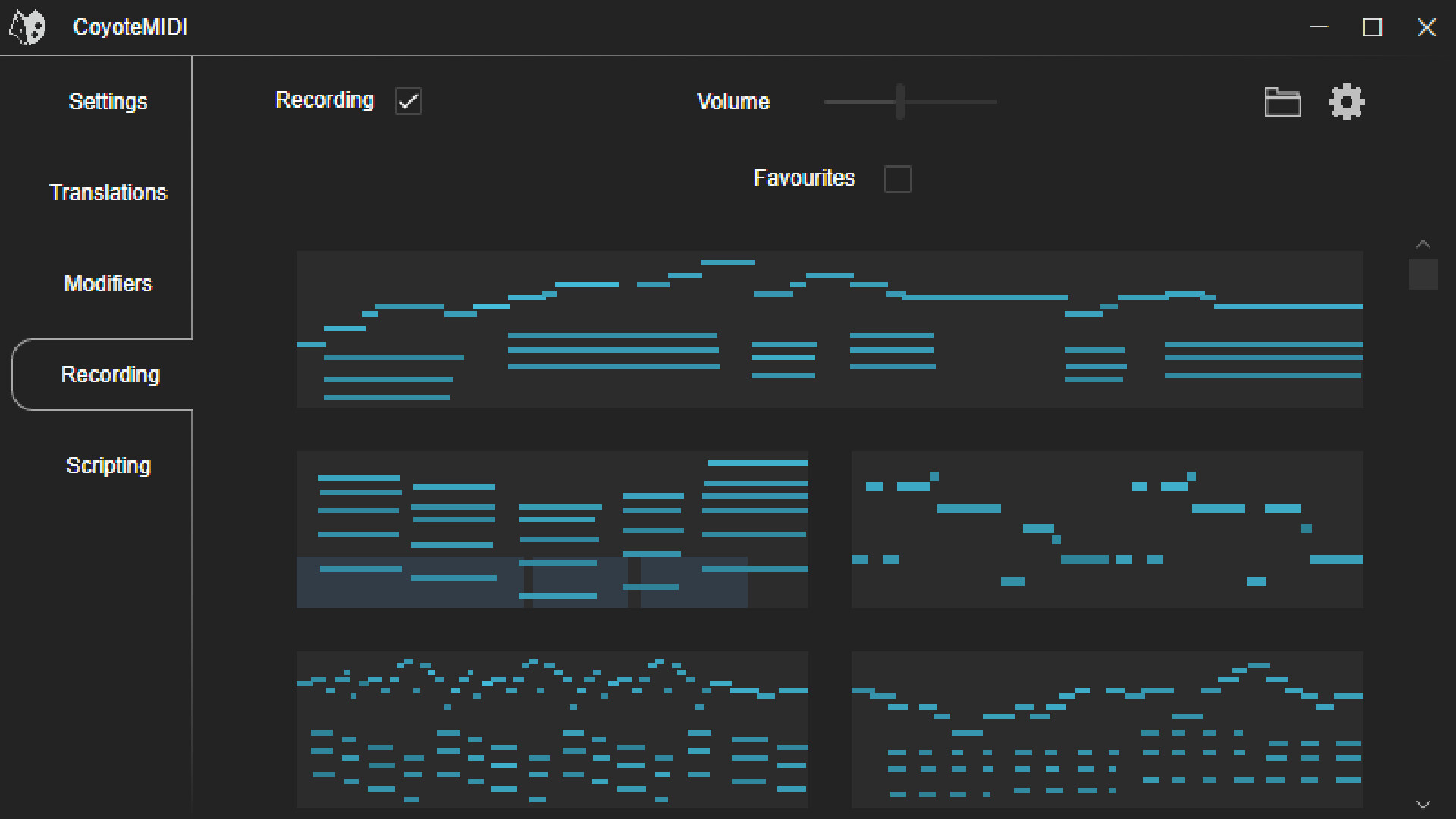Click the scroll down arrow
The width and height of the screenshot is (1456, 819).
1423,804
